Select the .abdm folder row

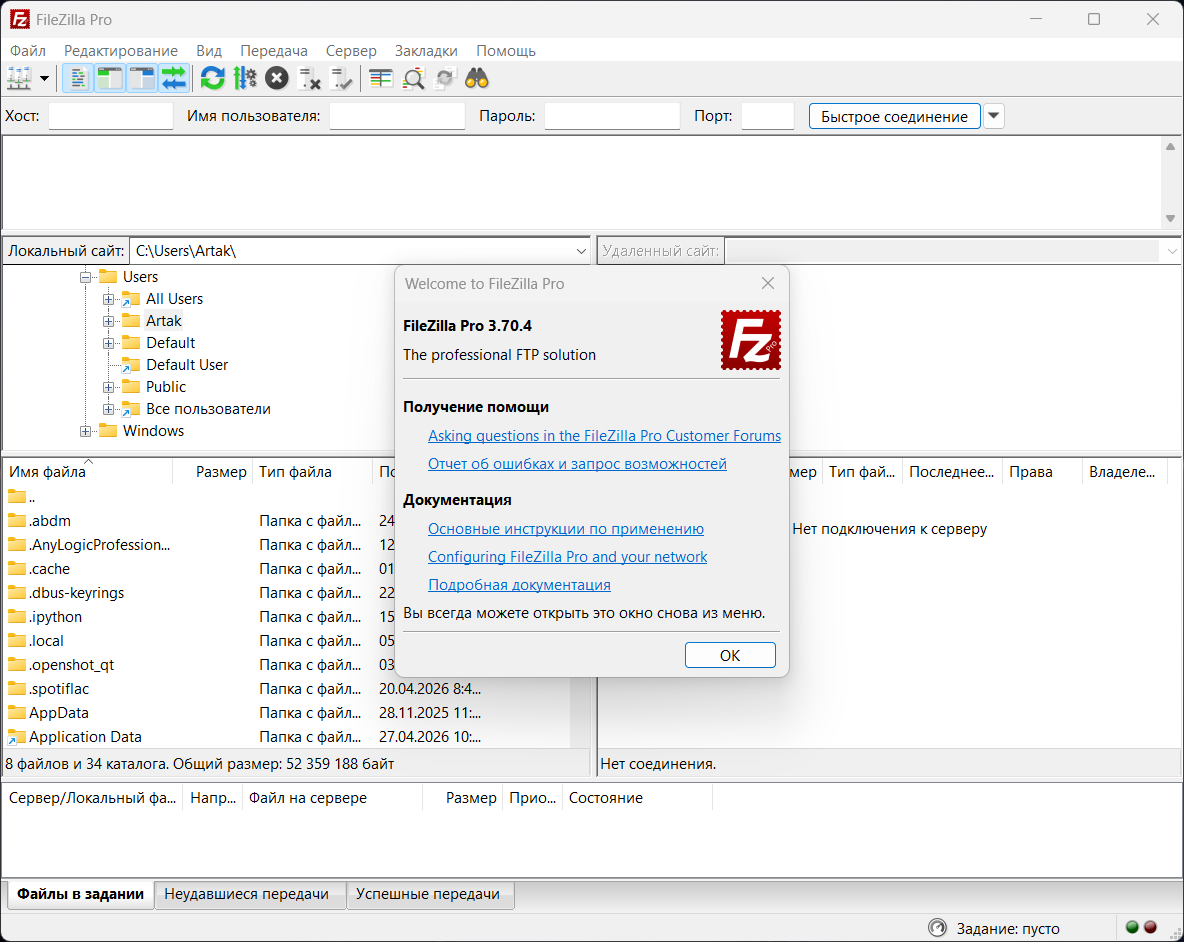click(x=287, y=521)
